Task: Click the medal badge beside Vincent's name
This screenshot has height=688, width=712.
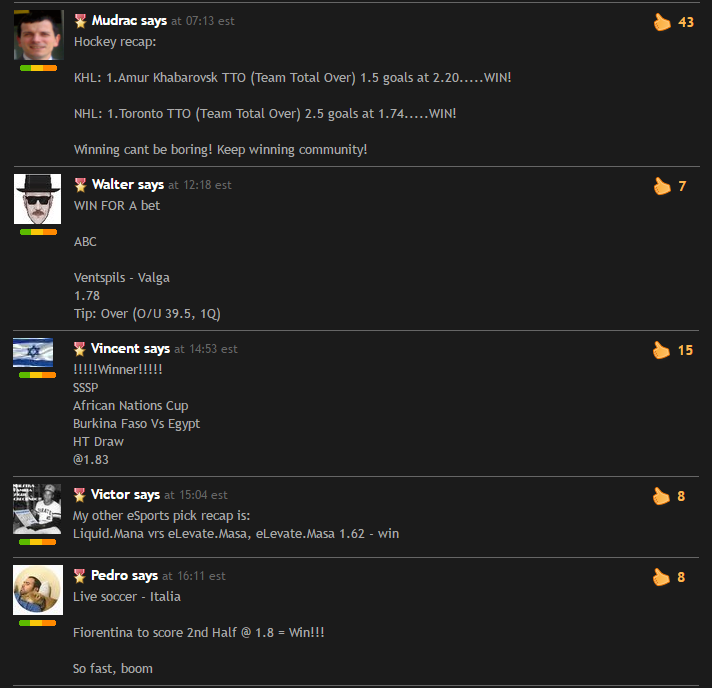Action: tap(79, 349)
